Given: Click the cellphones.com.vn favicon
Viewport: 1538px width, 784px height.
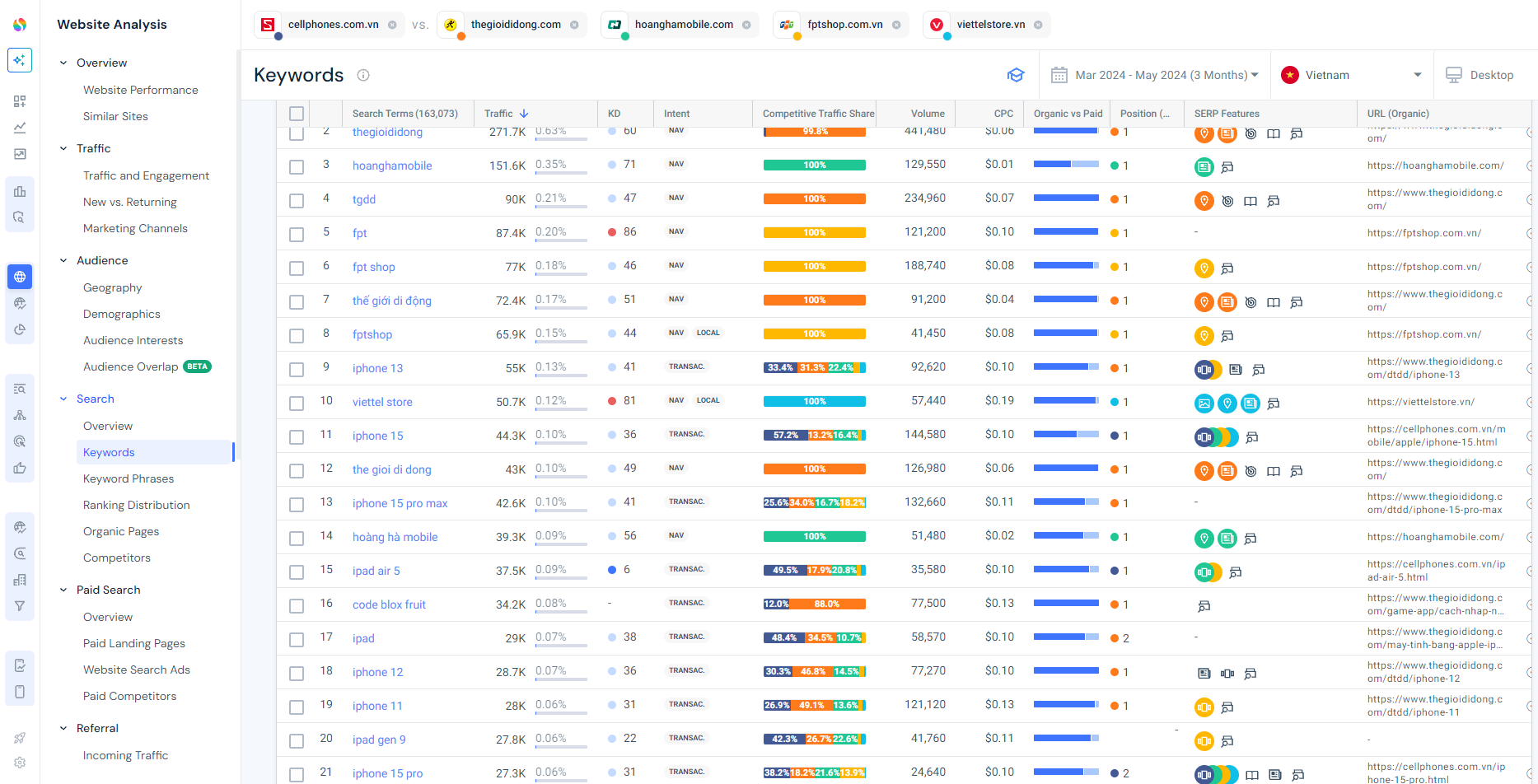Looking at the screenshot, I should (x=268, y=25).
